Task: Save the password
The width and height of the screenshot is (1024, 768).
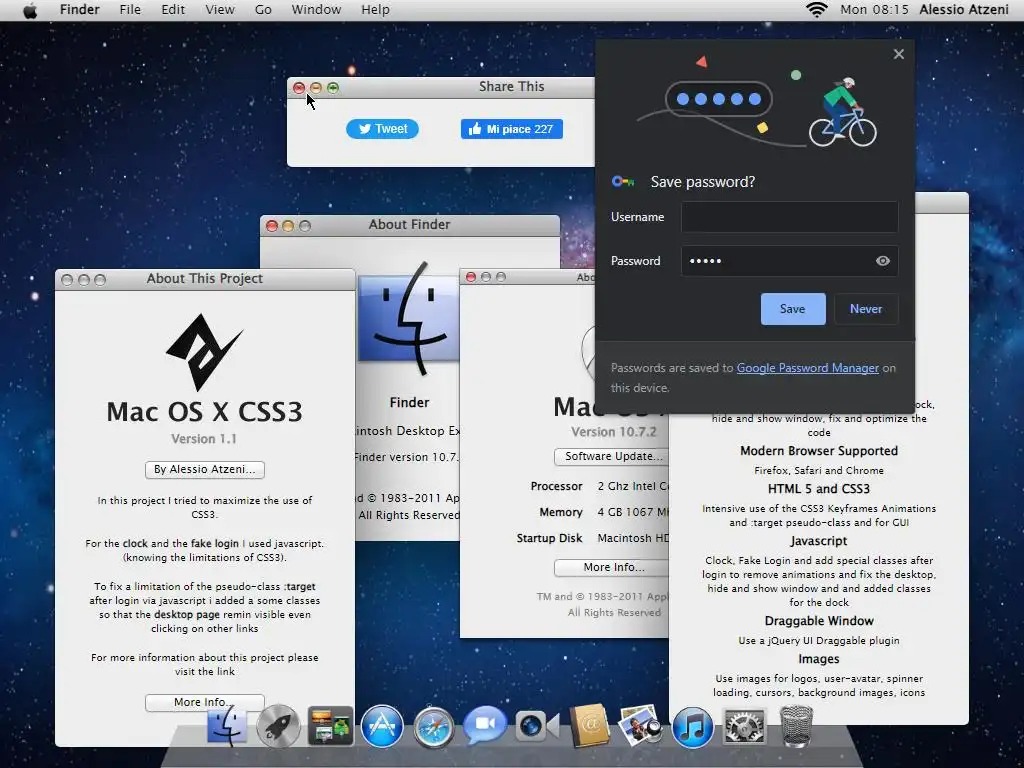Action: [793, 309]
